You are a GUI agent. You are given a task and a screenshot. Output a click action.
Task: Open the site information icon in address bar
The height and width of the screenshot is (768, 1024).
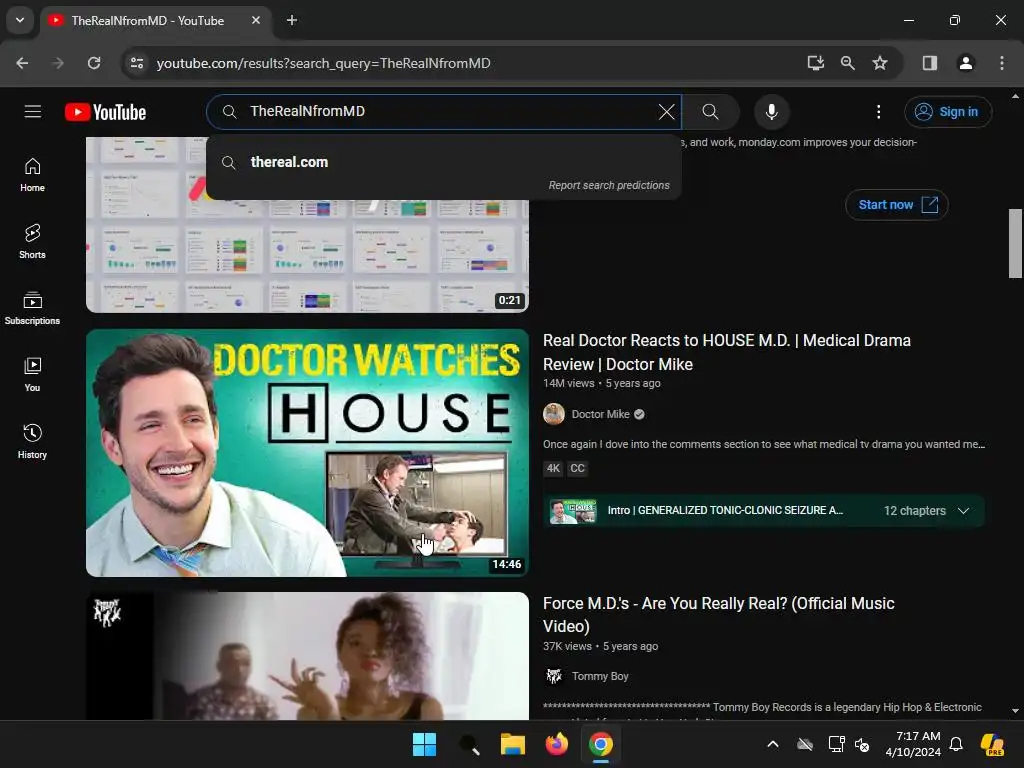(x=137, y=63)
